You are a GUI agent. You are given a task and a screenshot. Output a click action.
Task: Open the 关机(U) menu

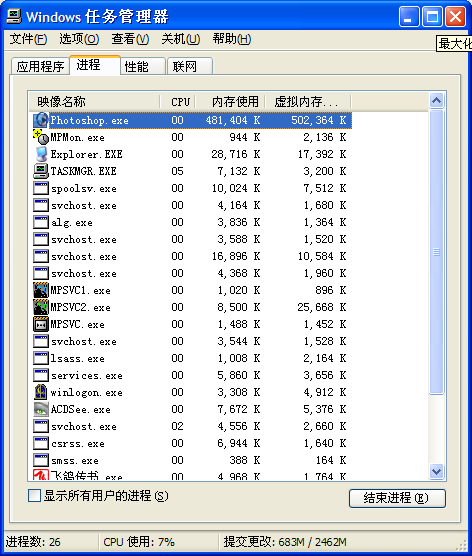pos(181,39)
